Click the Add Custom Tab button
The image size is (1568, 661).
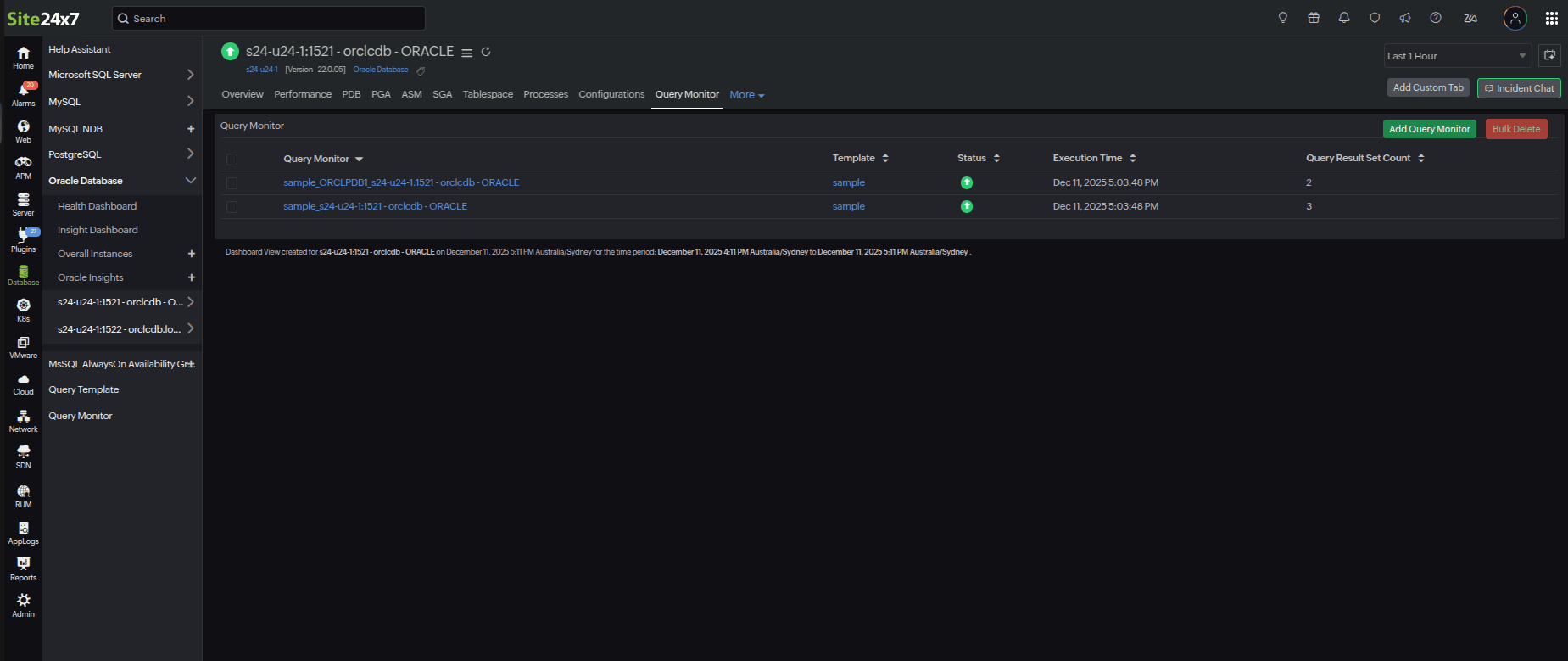(x=1428, y=87)
